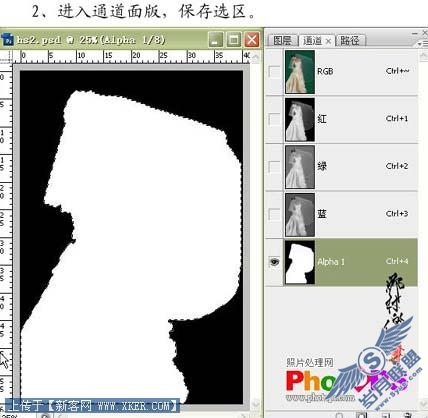The image size is (428, 418).
Task: Click the Photoshop document icon in title bar
Action: tap(7, 39)
